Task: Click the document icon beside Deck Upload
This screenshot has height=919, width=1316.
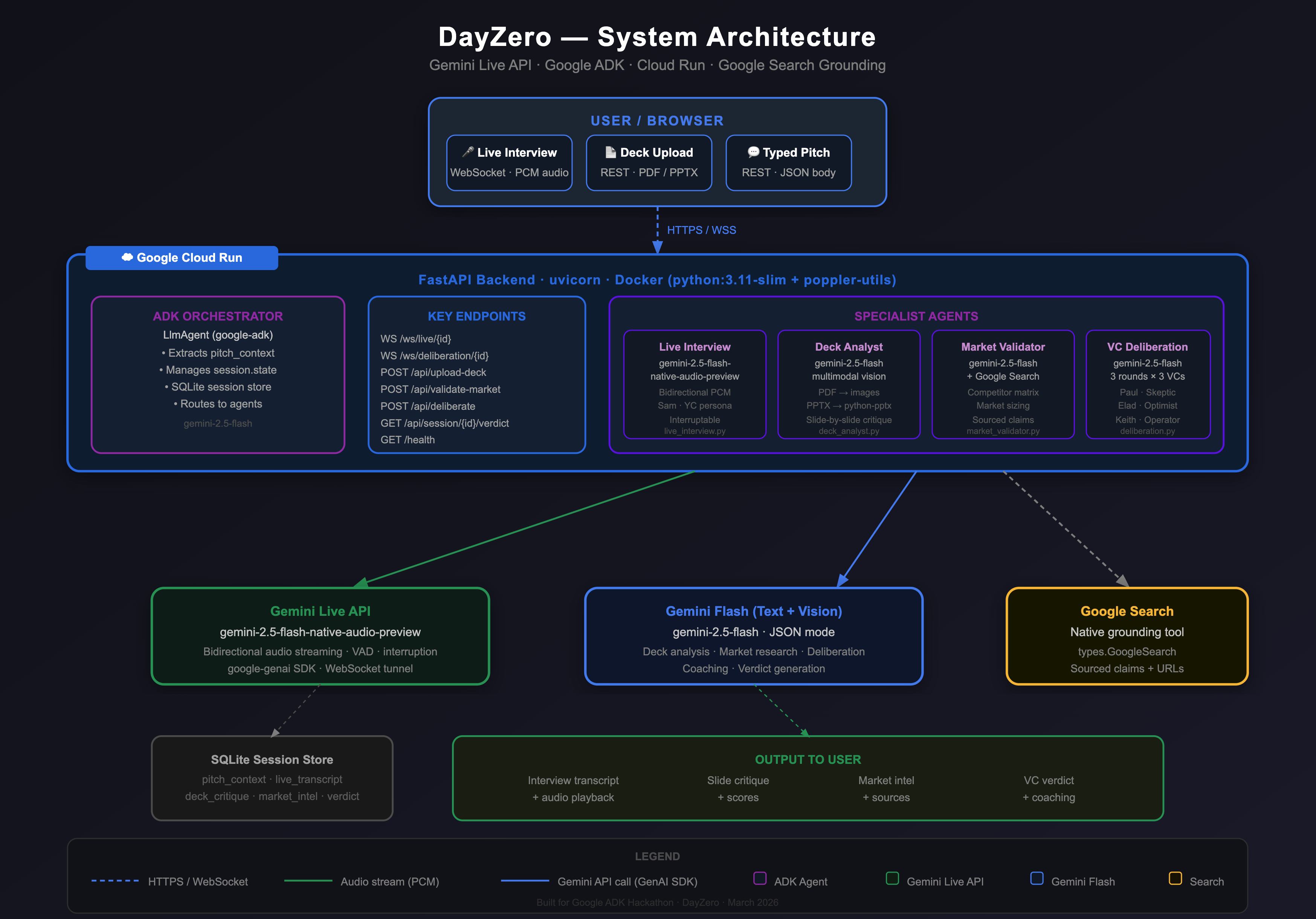Action: tap(611, 152)
